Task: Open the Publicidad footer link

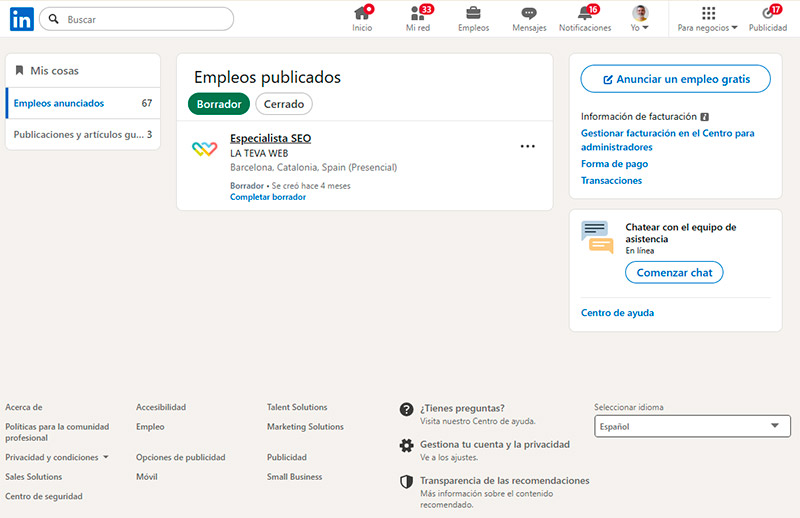Action: pos(287,457)
